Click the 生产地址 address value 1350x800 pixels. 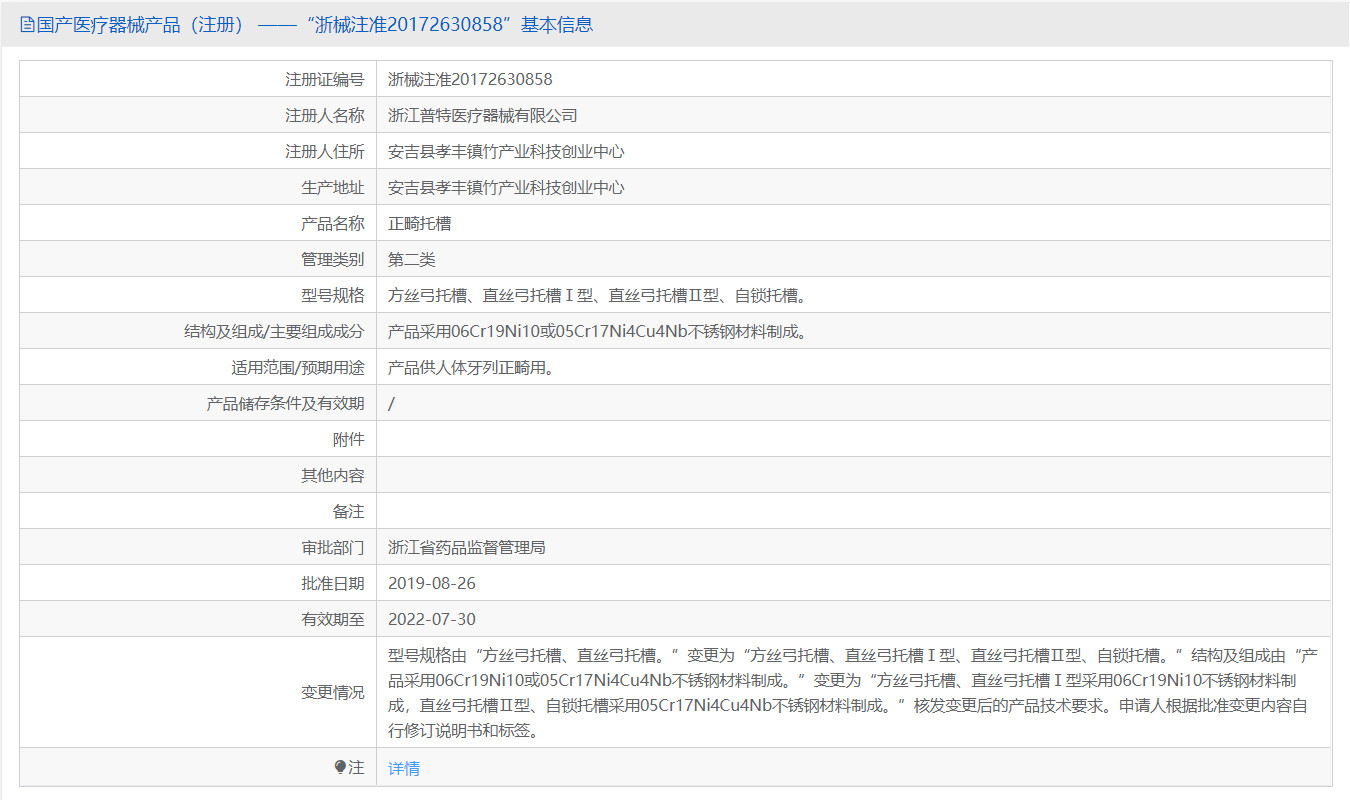pyautogui.click(x=506, y=187)
